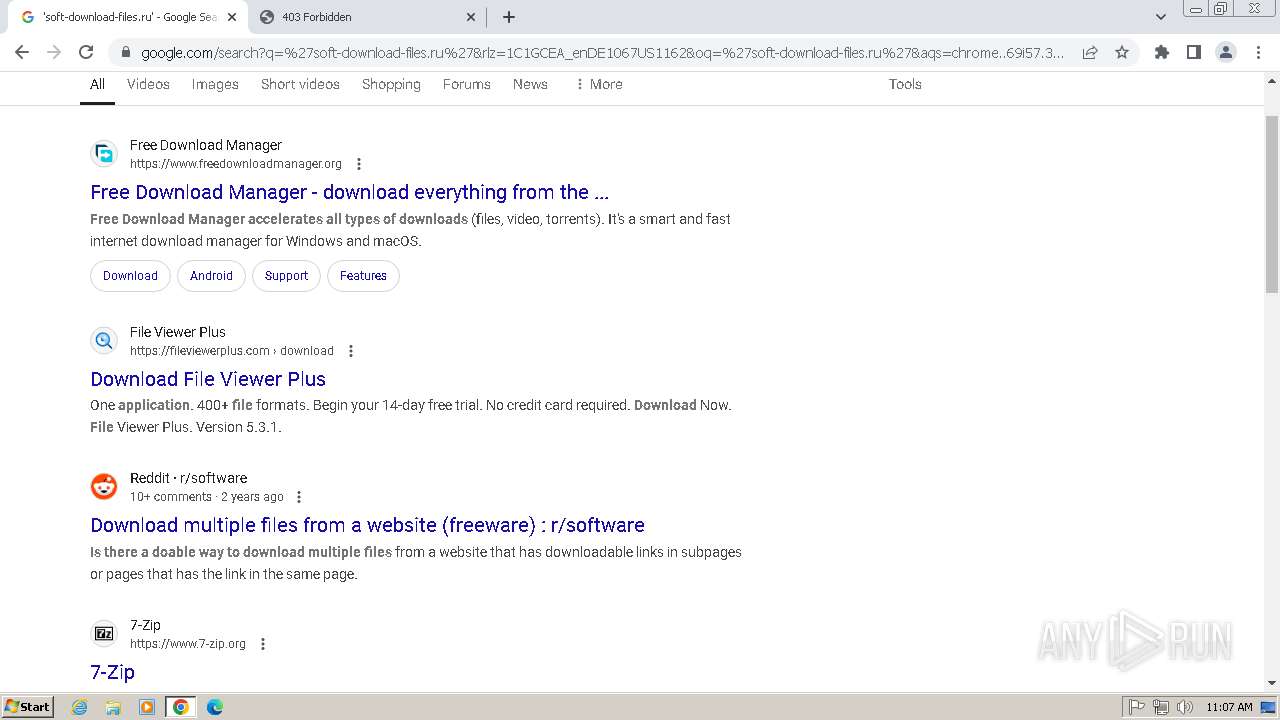The width and height of the screenshot is (1280, 720).
Task: Launch Microsoft Edge from the taskbar
Action: point(215,707)
